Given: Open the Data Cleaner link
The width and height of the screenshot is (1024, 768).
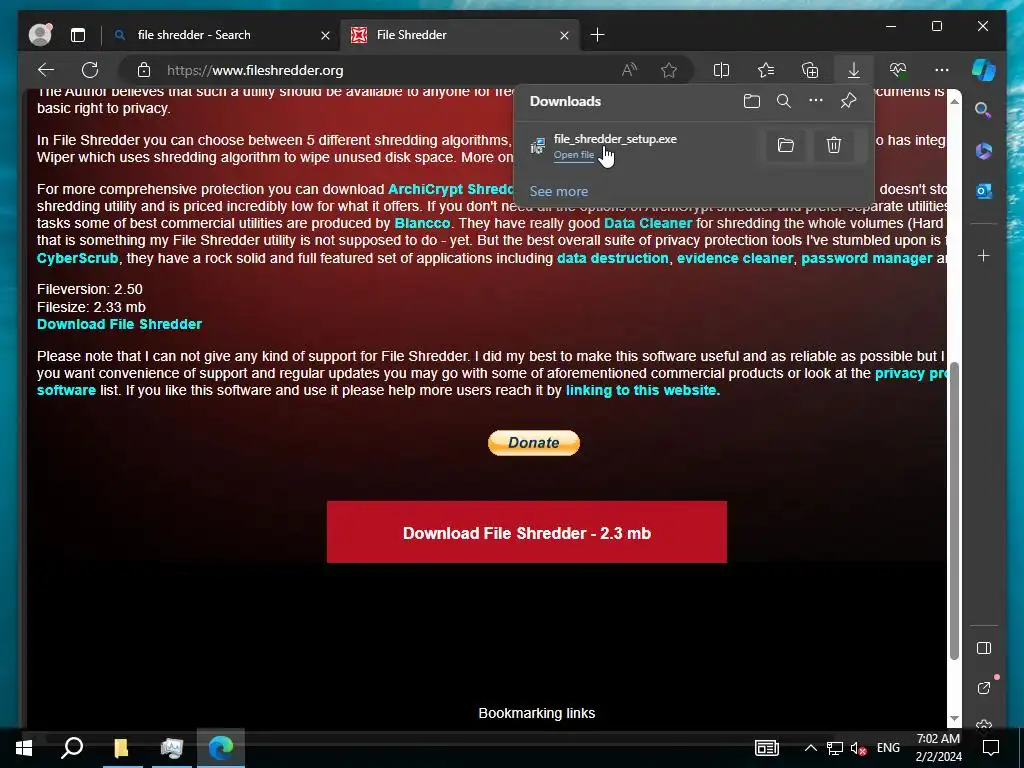Looking at the screenshot, I should pyautogui.click(x=647, y=223).
